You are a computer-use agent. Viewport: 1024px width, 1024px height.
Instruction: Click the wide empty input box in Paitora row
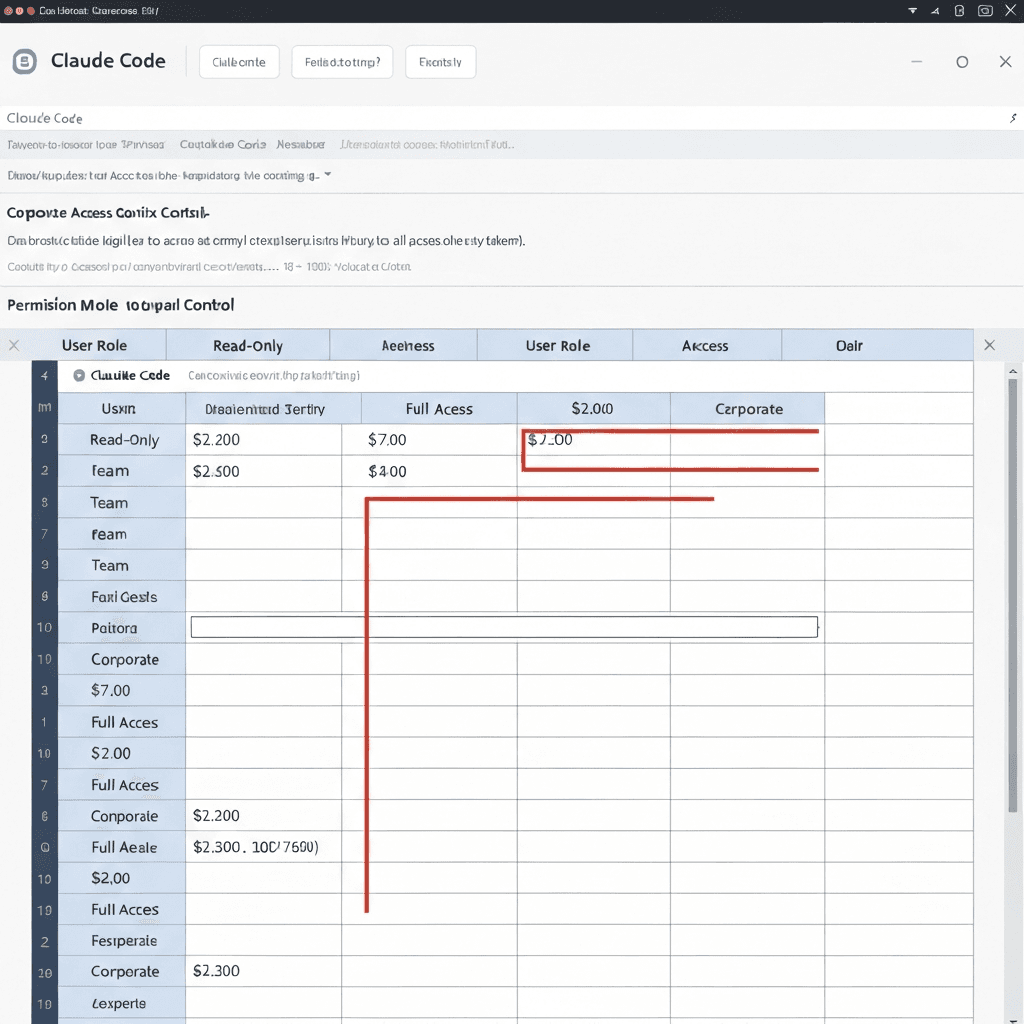tap(504, 627)
